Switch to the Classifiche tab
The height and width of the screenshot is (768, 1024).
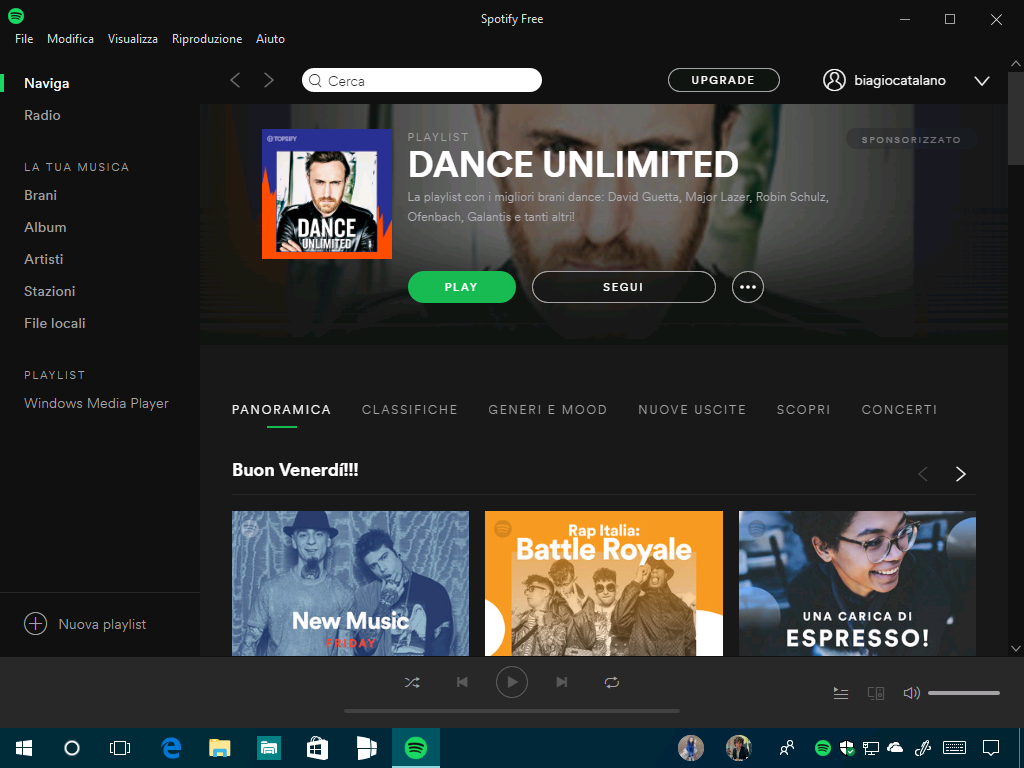[x=409, y=409]
